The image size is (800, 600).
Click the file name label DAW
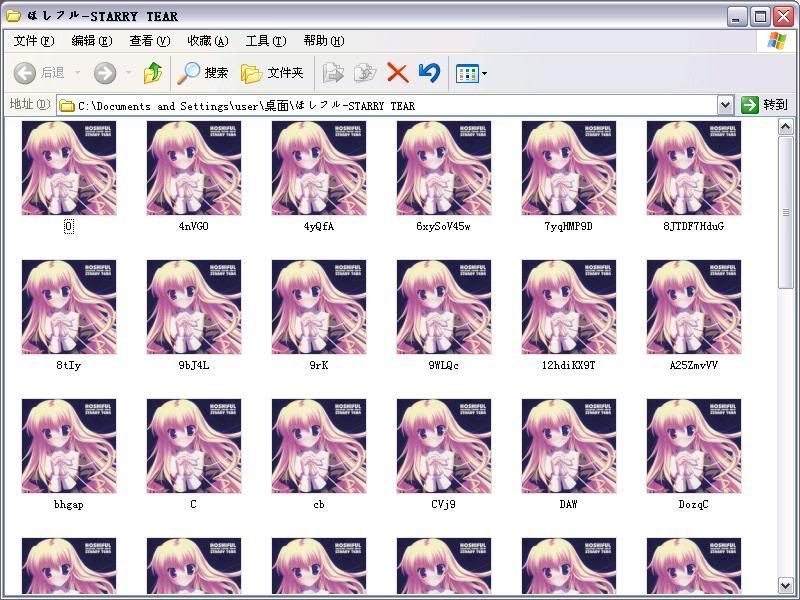click(569, 505)
